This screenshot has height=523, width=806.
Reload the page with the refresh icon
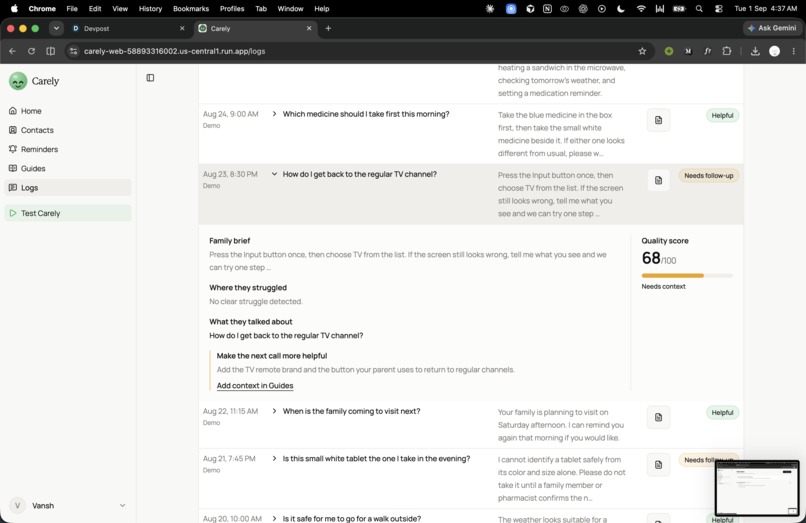(x=31, y=51)
